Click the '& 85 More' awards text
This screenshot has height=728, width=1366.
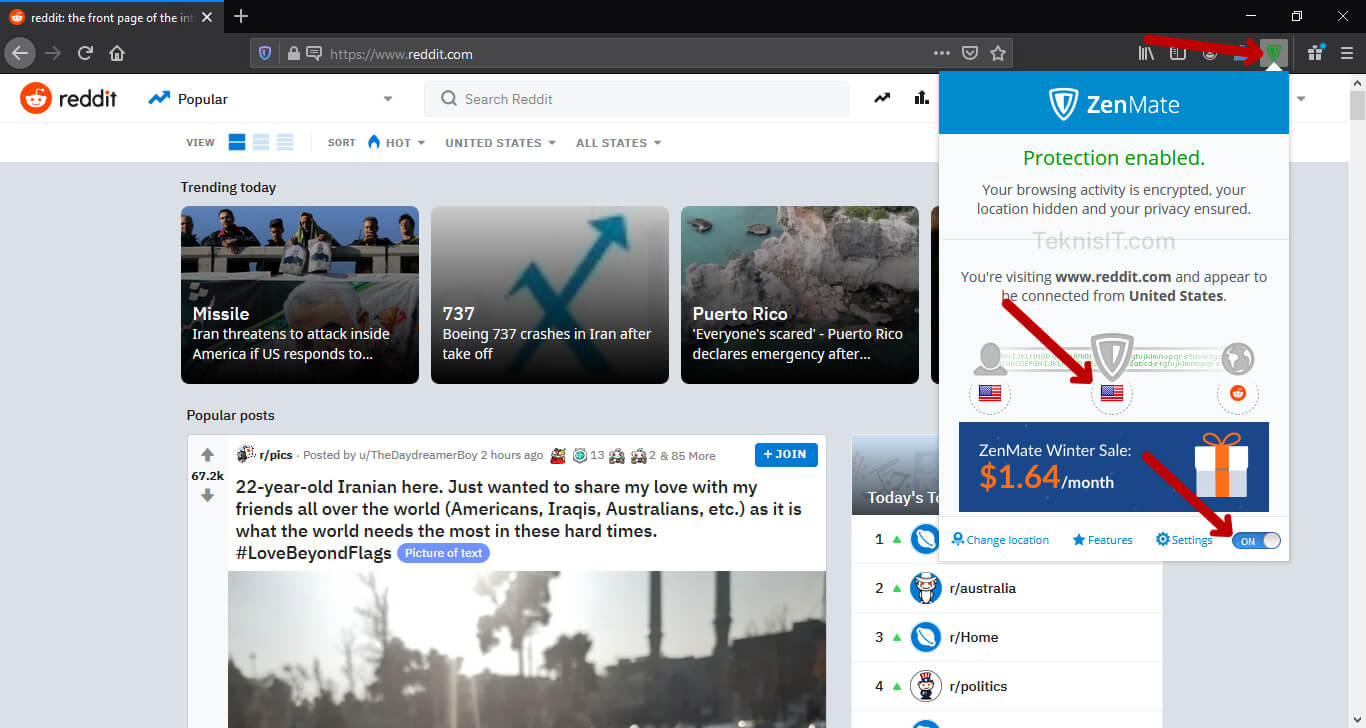pyautogui.click(x=688, y=455)
